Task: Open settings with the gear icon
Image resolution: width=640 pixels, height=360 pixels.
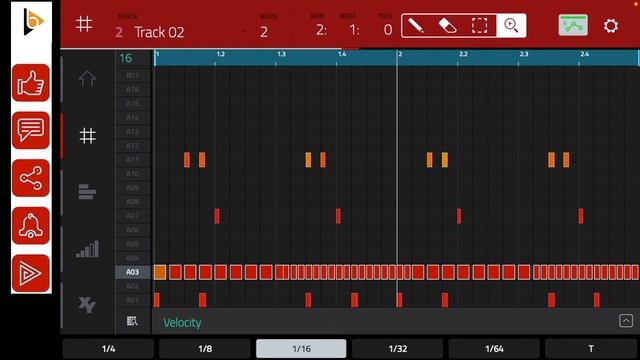Action: [611, 26]
